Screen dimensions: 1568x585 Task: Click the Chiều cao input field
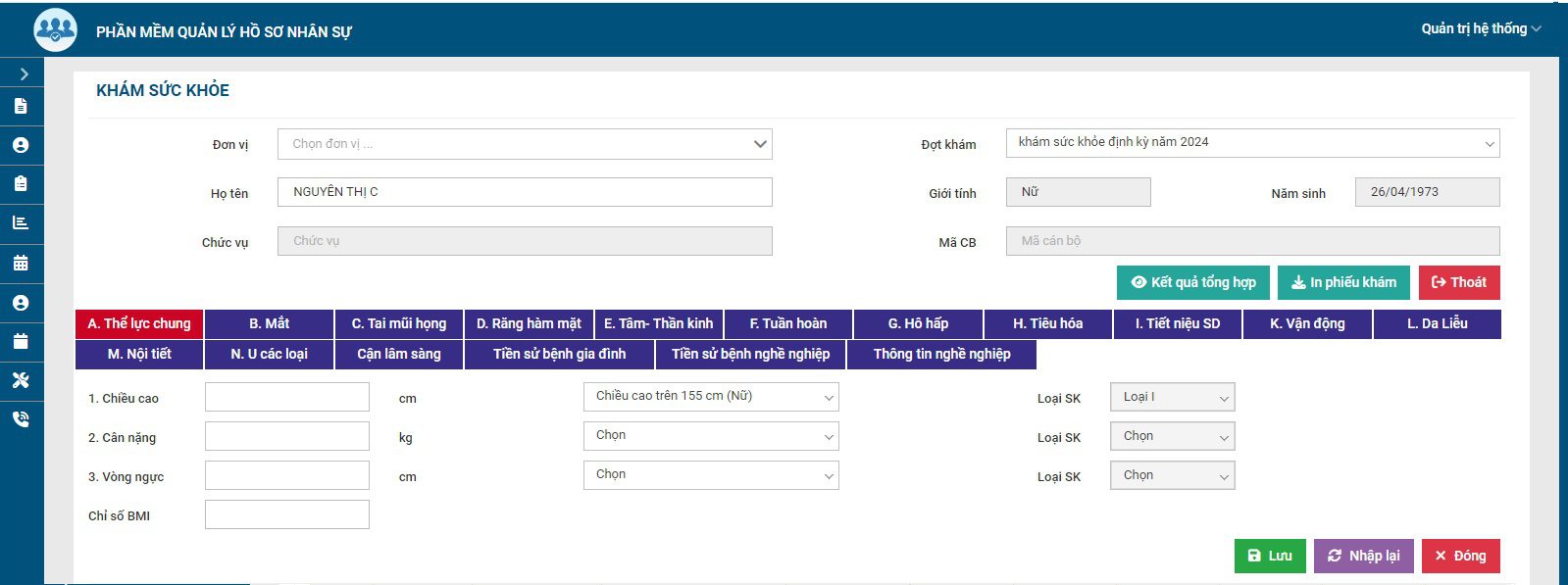286,398
